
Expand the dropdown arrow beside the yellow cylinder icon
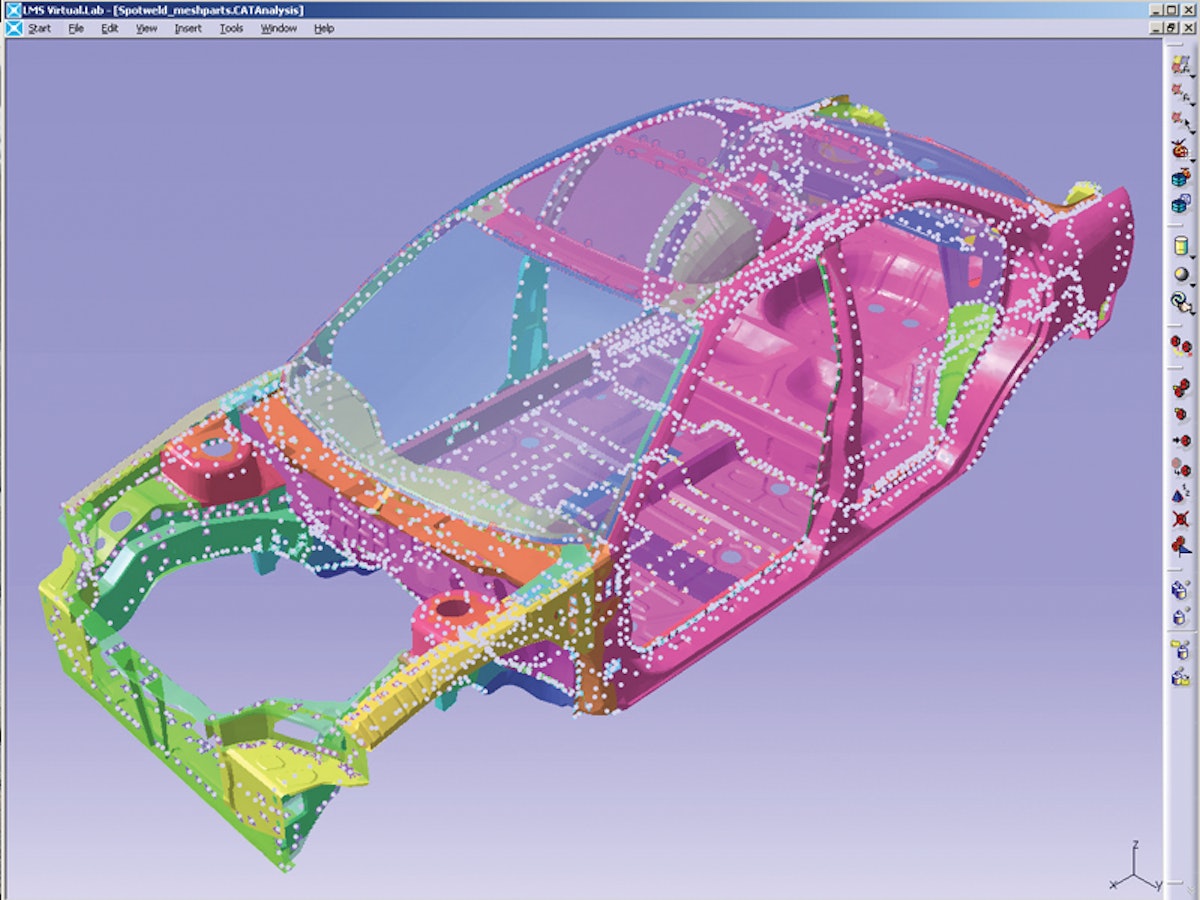click(1193, 256)
